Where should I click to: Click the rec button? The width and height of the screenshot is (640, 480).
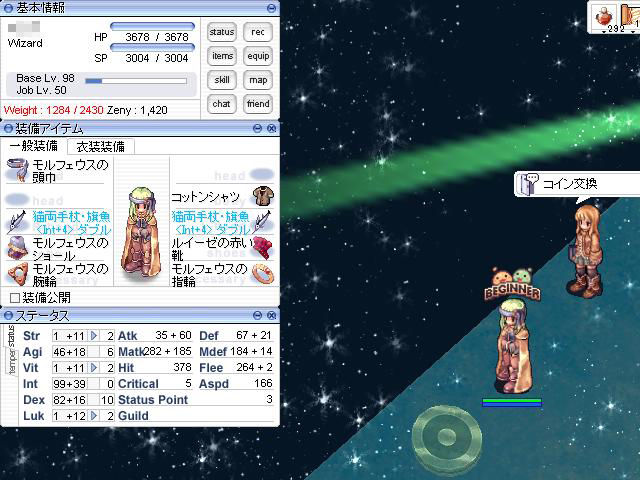tap(258, 32)
